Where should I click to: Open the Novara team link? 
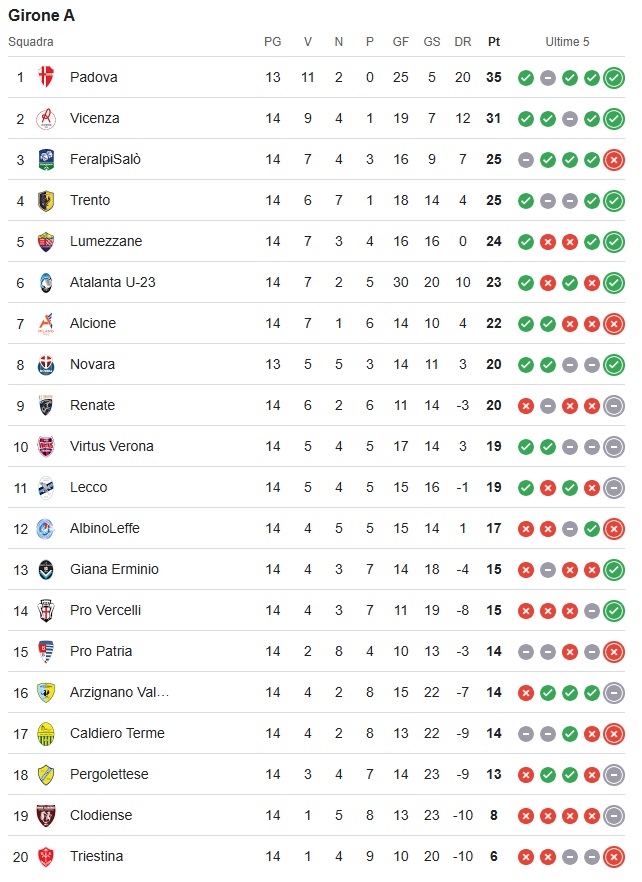click(92, 364)
